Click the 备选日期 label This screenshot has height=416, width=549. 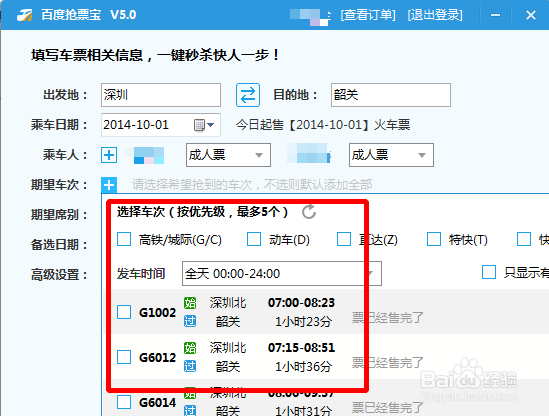[59, 245]
